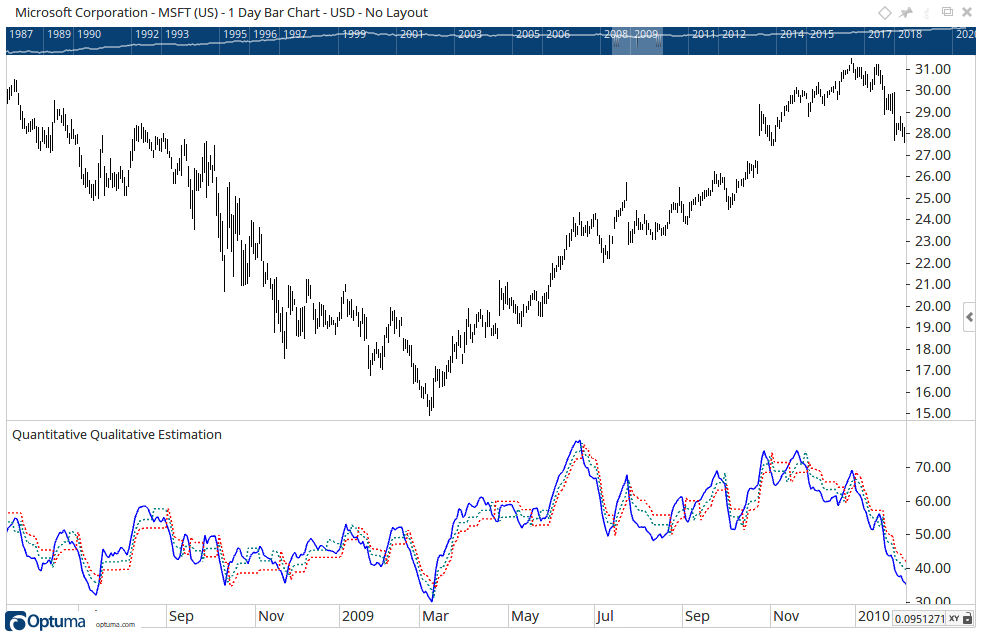Click 2018 in the timeline overview bar
The image size is (982, 635).
click(909, 34)
